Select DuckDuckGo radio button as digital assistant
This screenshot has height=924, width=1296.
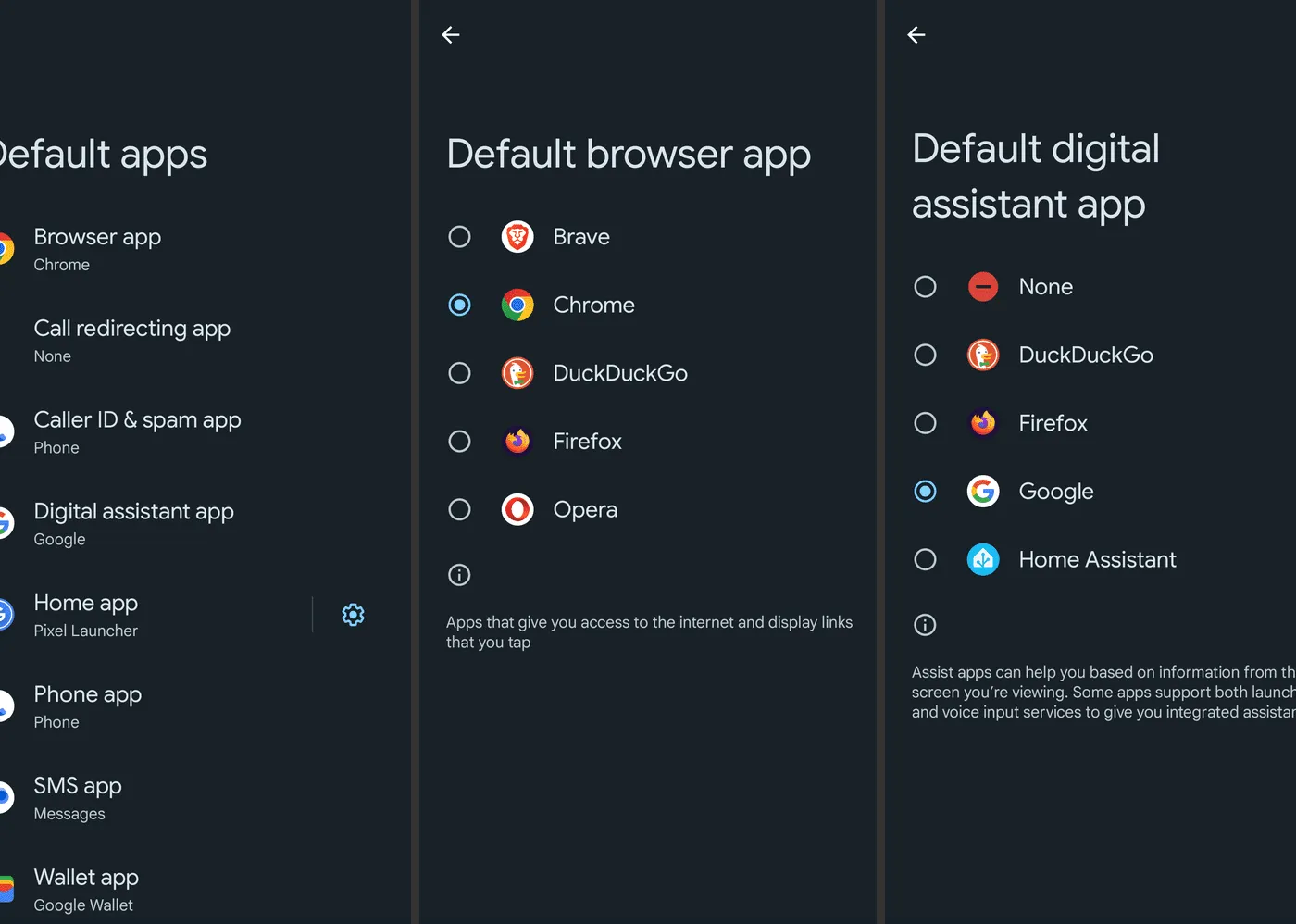click(925, 355)
